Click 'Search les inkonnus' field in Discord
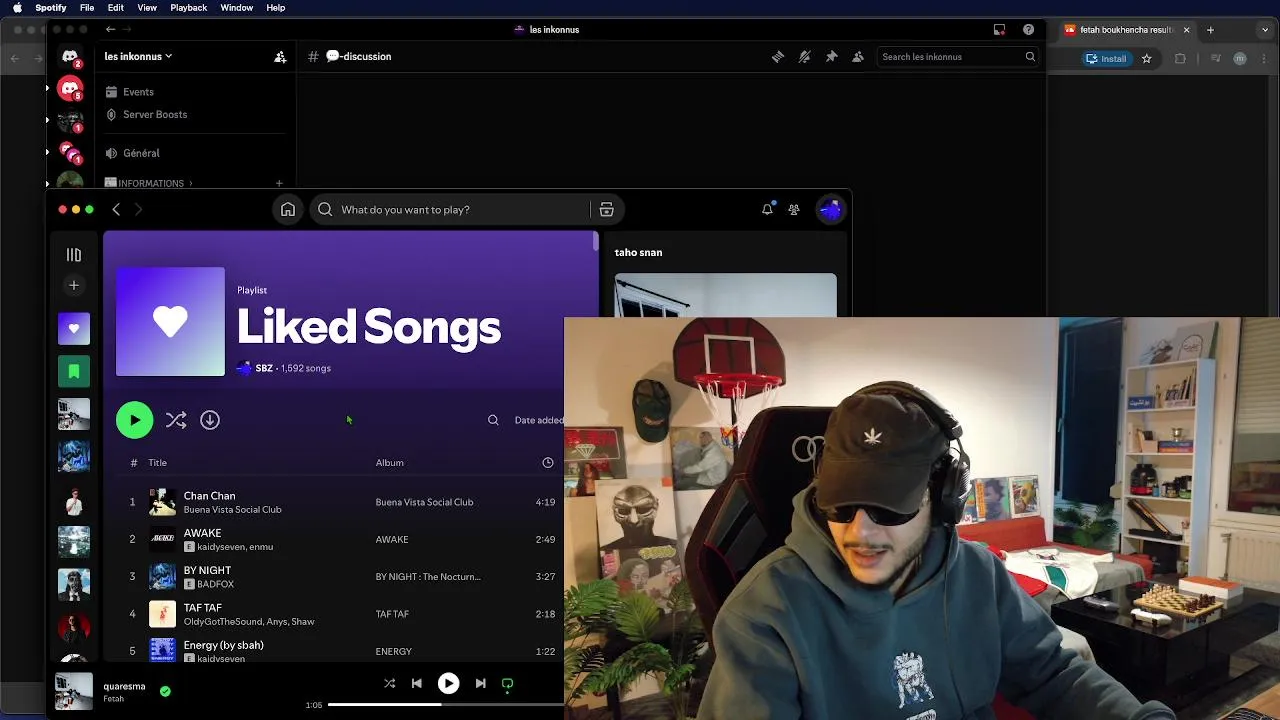The height and width of the screenshot is (720, 1280). coord(958,57)
